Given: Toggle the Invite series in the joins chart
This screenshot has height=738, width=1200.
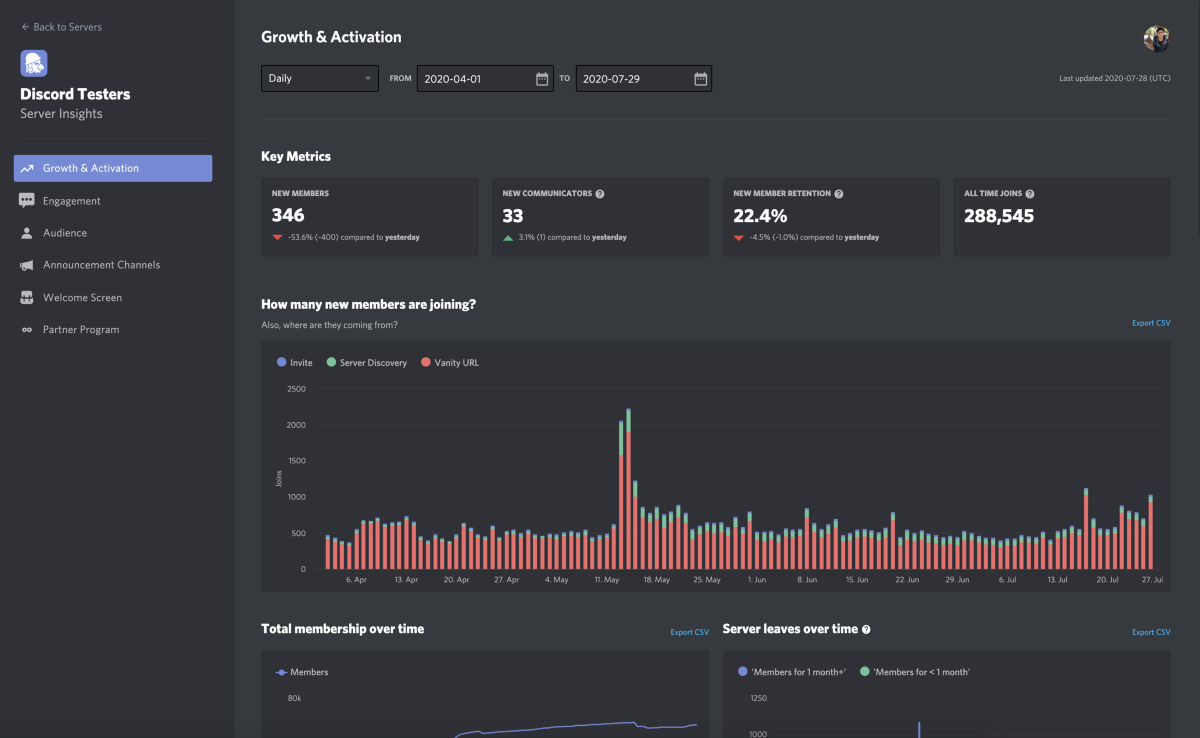Looking at the screenshot, I should [294, 362].
